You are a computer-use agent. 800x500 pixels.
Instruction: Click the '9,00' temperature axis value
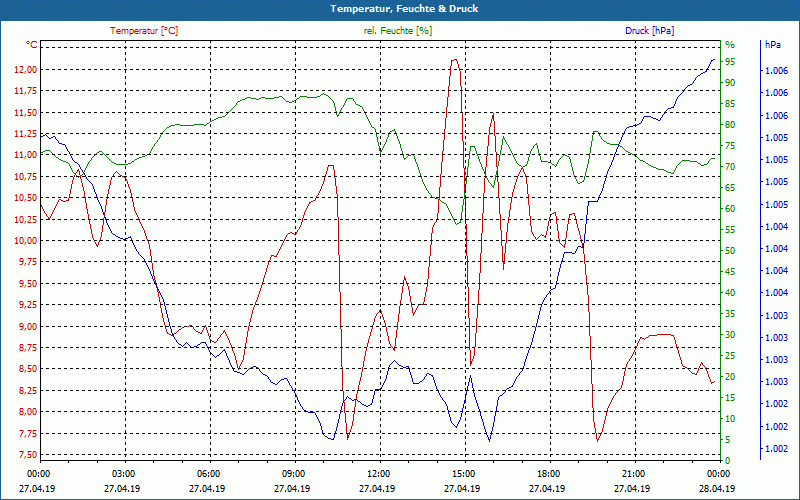(28, 327)
